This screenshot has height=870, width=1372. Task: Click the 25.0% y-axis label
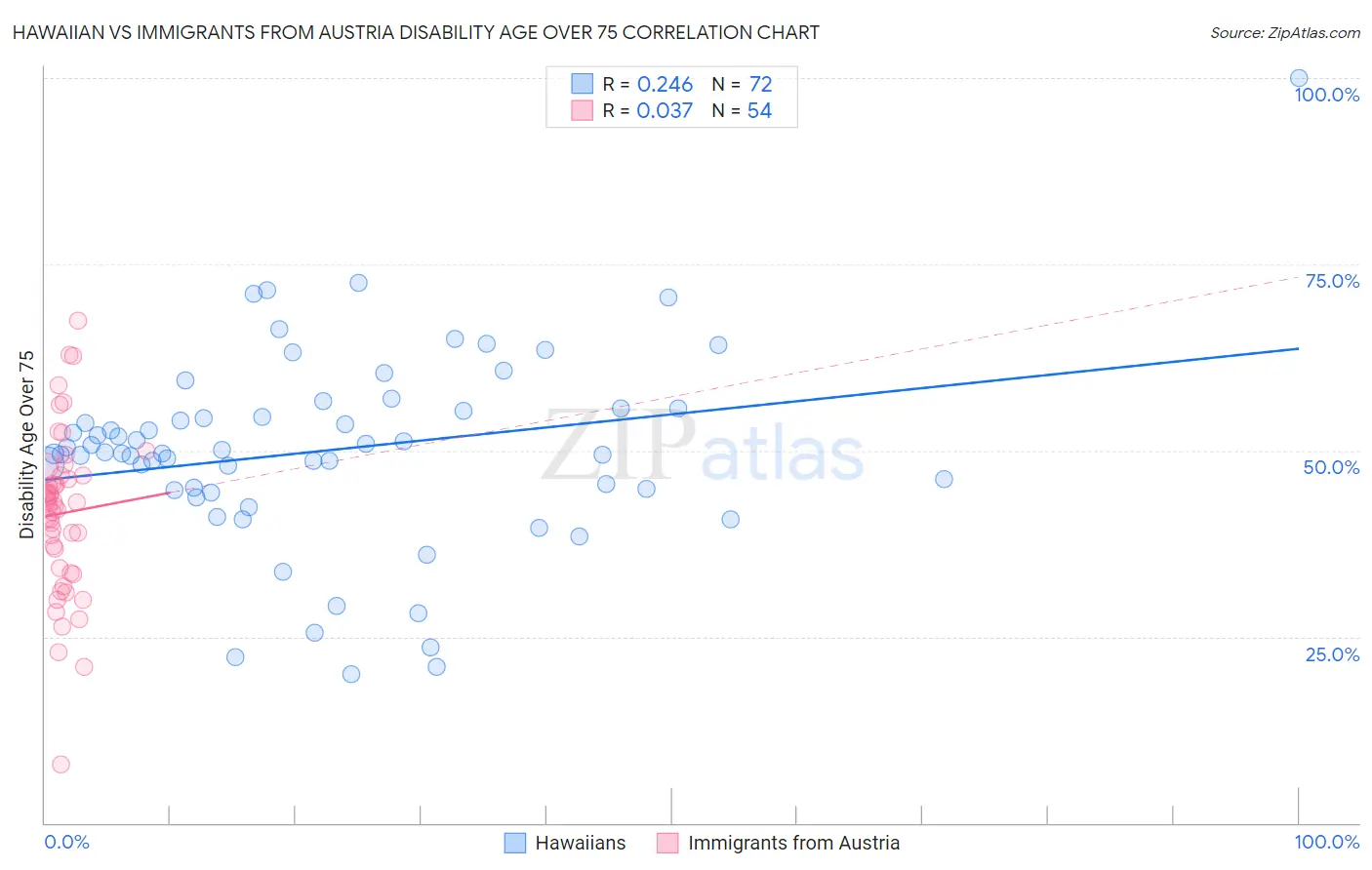[x=1332, y=654]
